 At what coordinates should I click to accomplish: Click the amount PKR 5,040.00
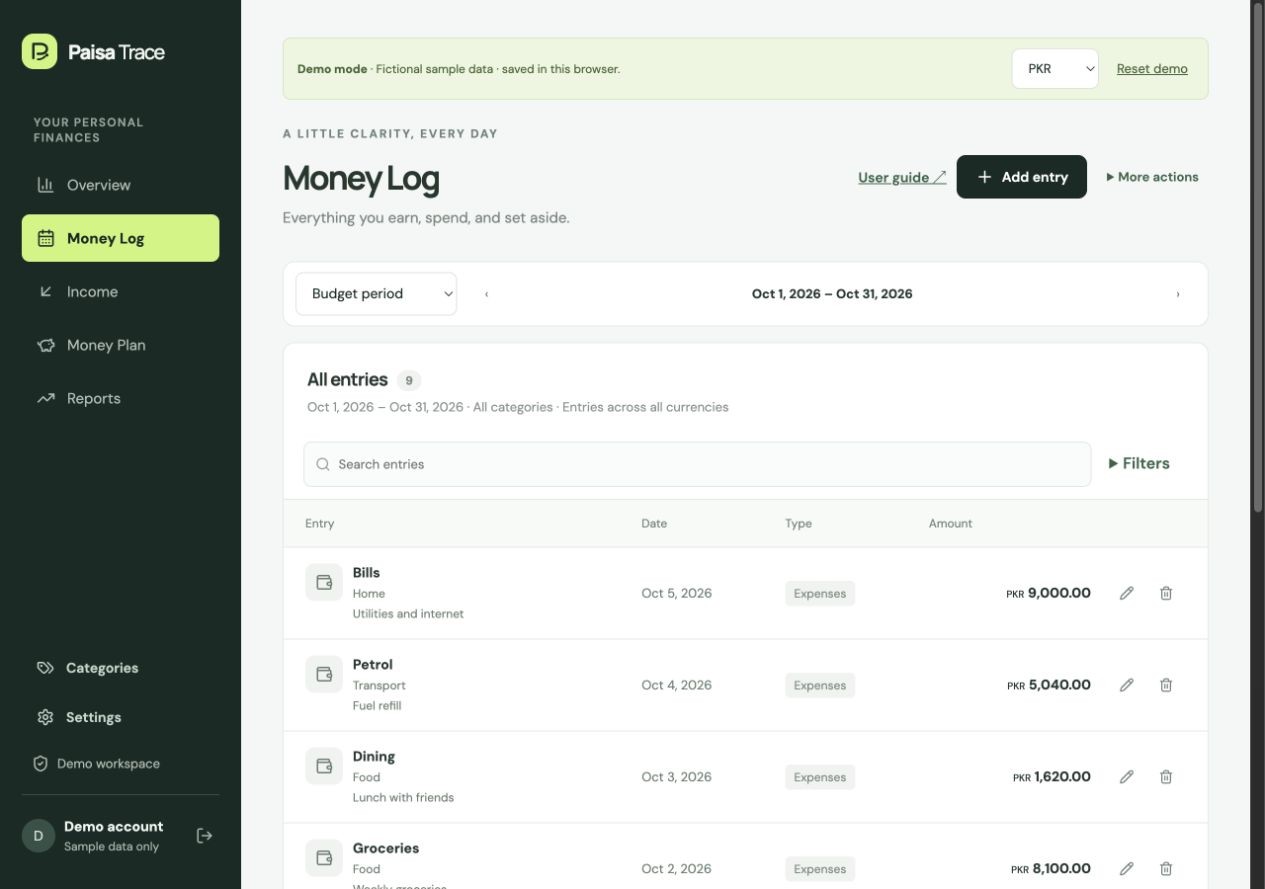tap(1048, 685)
